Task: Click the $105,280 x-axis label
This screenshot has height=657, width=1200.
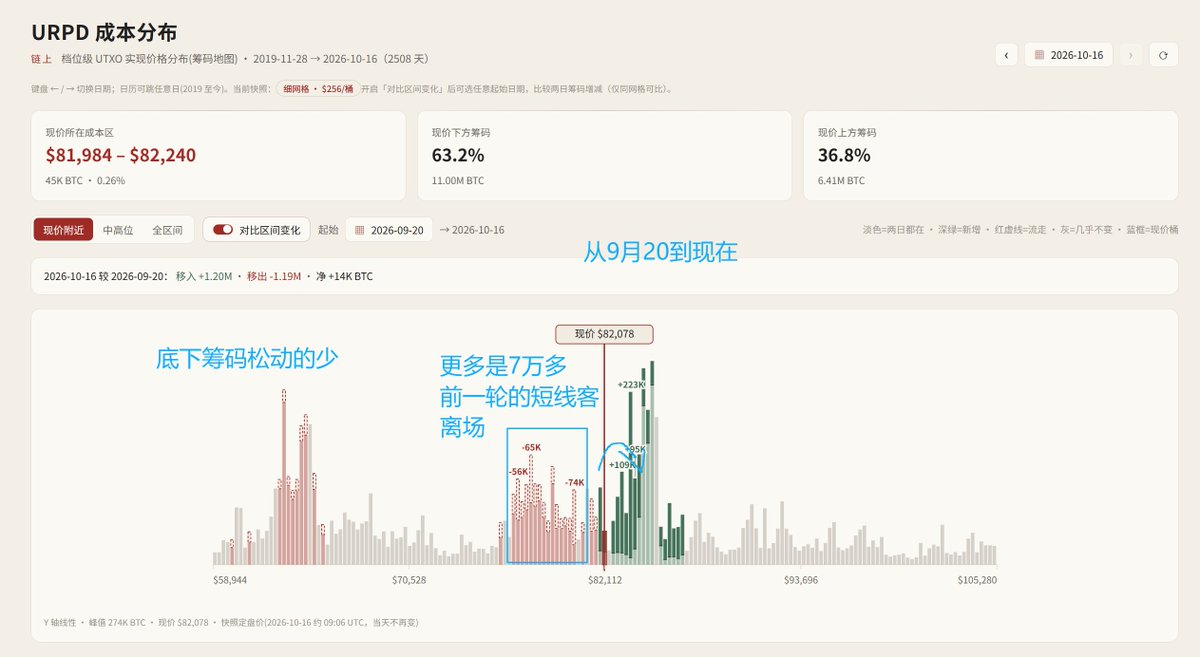Action: (977, 580)
